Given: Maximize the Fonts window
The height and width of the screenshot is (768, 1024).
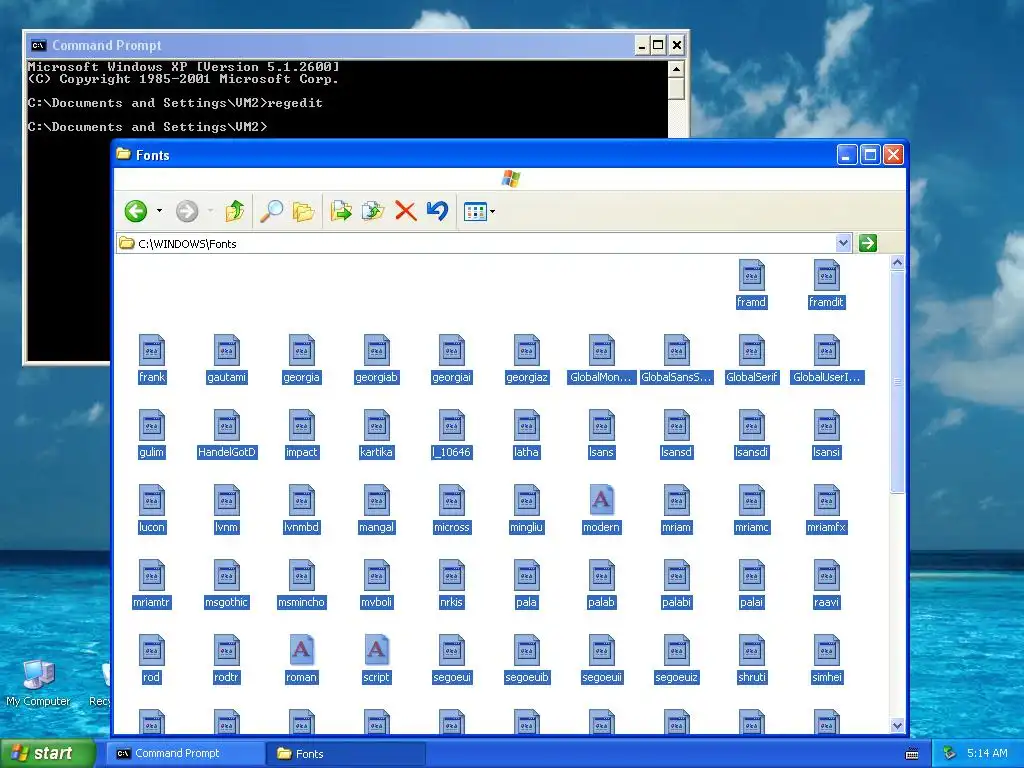Looking at the screenshot, I should 870,155.
